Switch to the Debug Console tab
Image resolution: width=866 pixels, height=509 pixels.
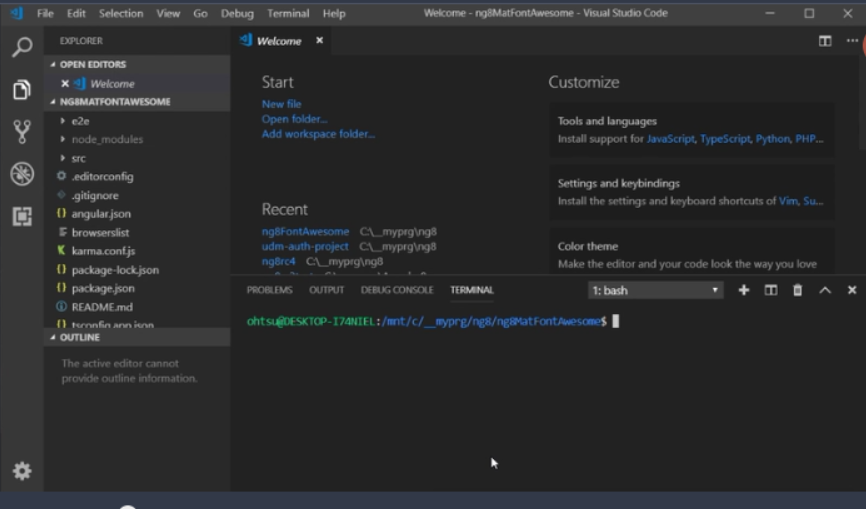(x=397, y=290)
